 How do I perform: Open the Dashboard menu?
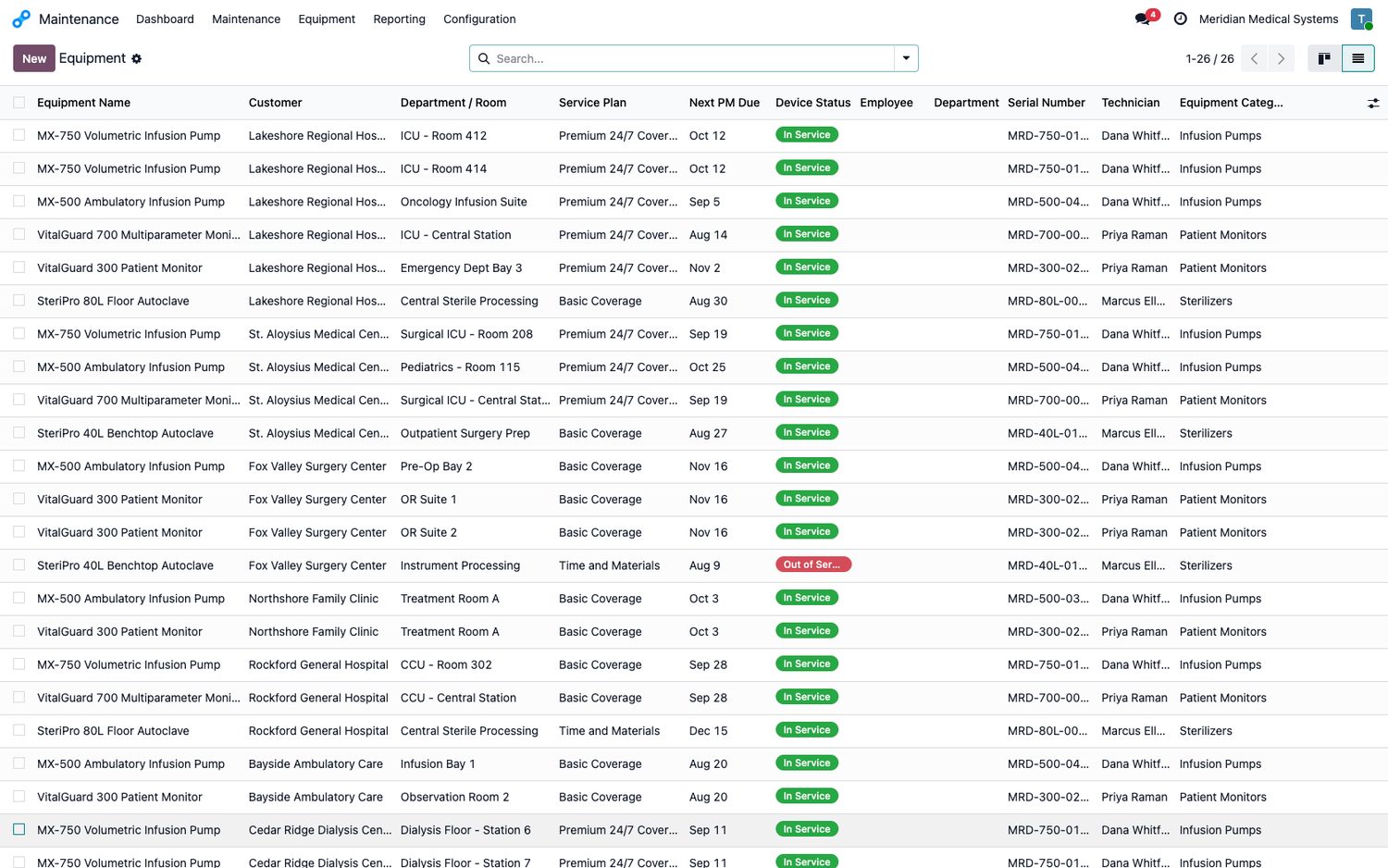tap(165, 19)
